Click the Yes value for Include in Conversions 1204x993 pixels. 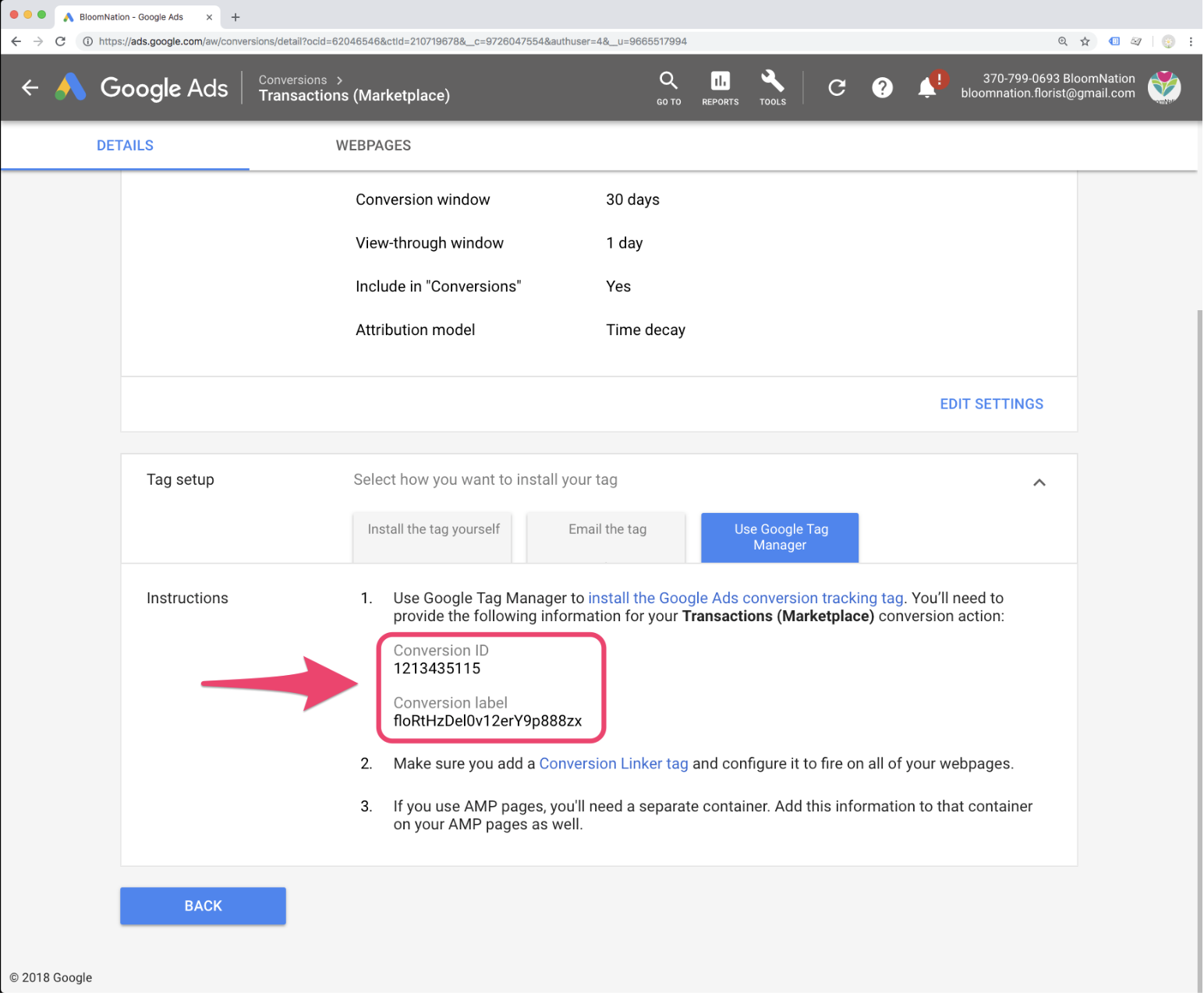coord(618,287)
